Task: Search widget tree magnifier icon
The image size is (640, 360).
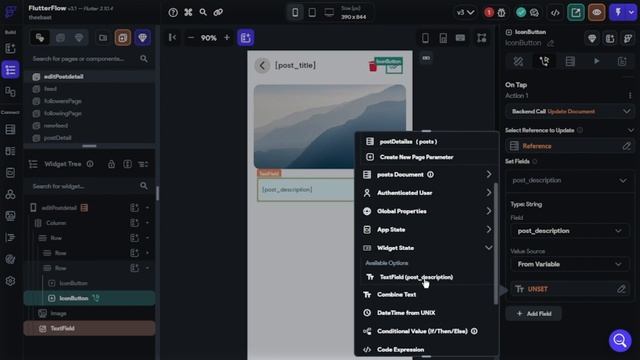Action: [x=144, y=186]
